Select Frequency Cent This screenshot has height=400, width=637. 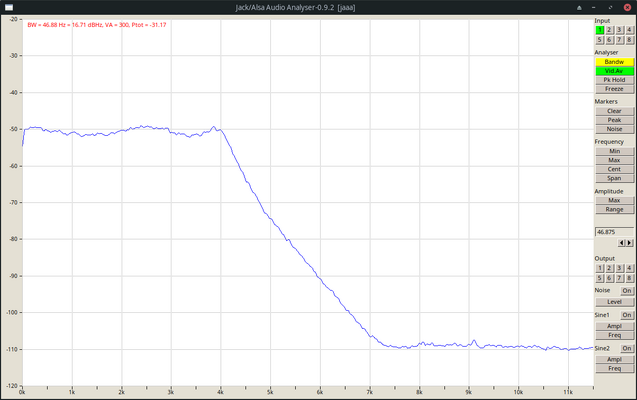click(614, 169)
